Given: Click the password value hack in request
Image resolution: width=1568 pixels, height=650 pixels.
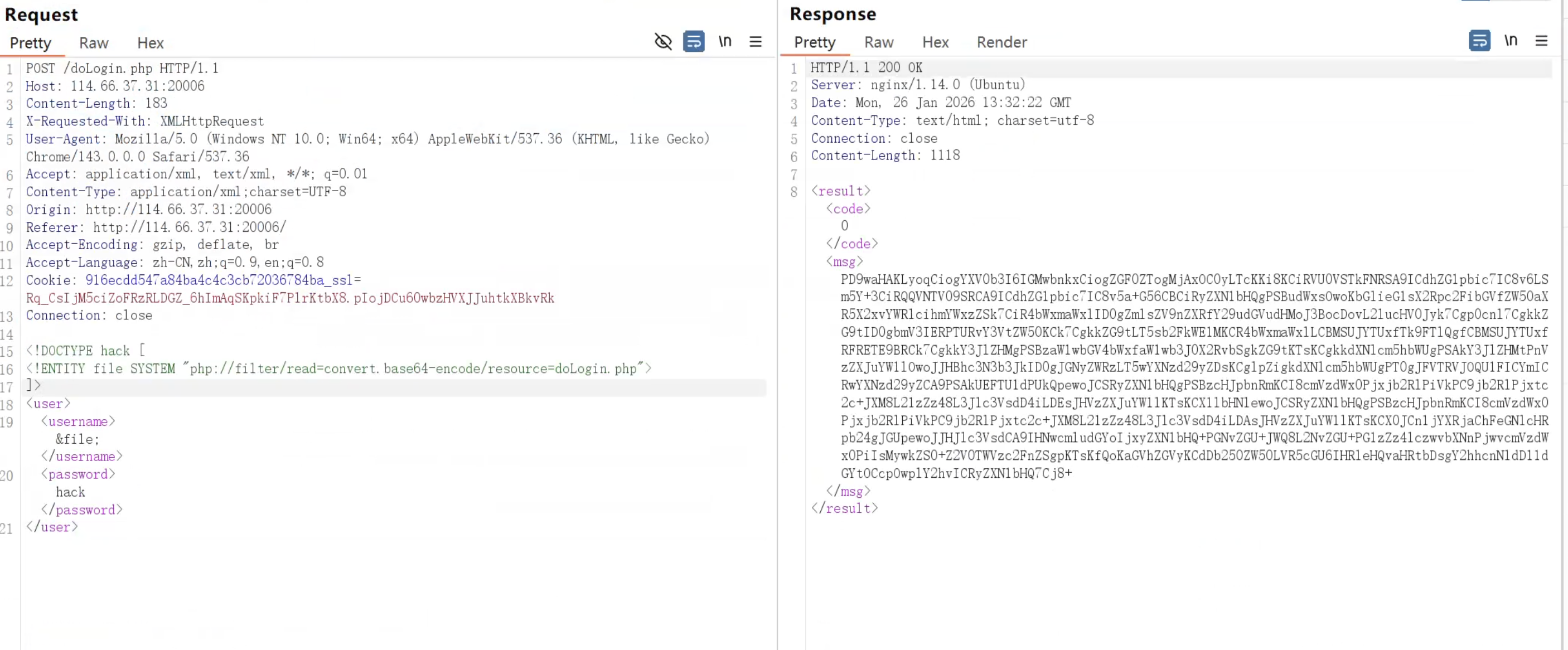Looking at the screenshot, I should click(x=71, y=492).
